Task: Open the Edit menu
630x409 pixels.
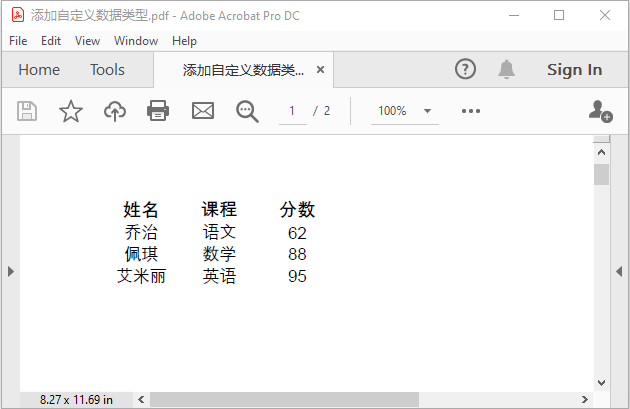Action: 51,41
